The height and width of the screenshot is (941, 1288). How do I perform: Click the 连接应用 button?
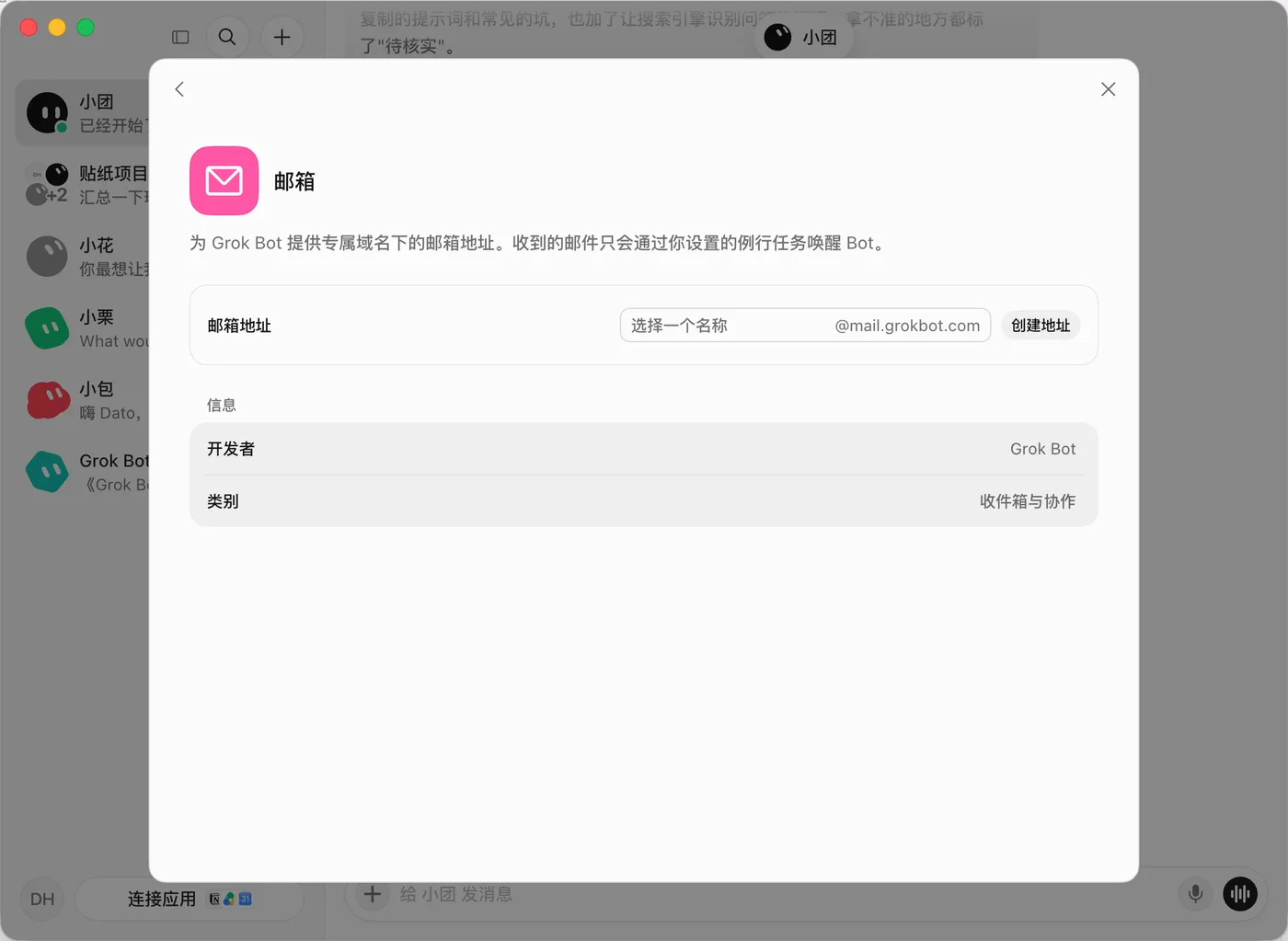coord(190,899)
